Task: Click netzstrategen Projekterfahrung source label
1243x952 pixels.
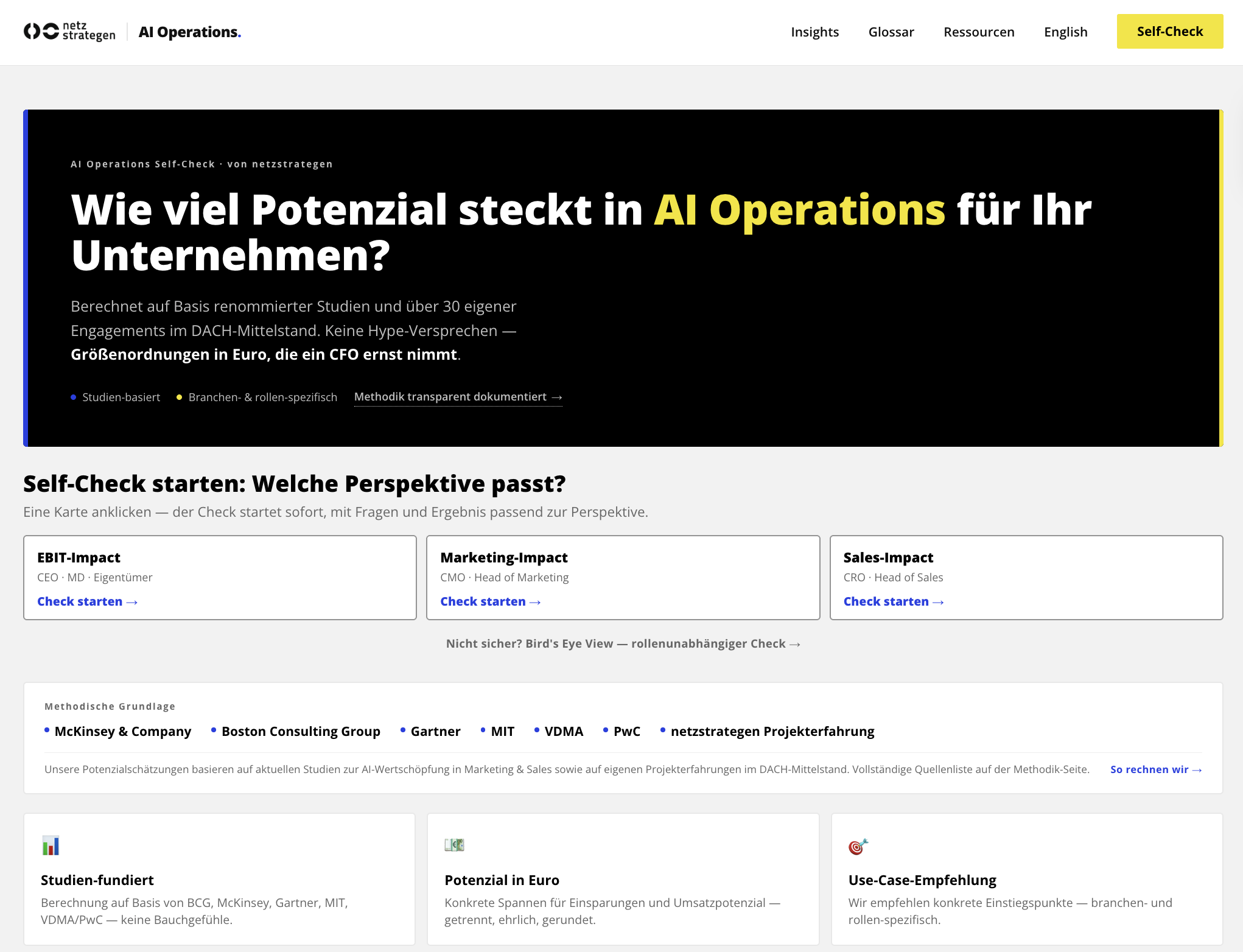Action: pos(772,732)
